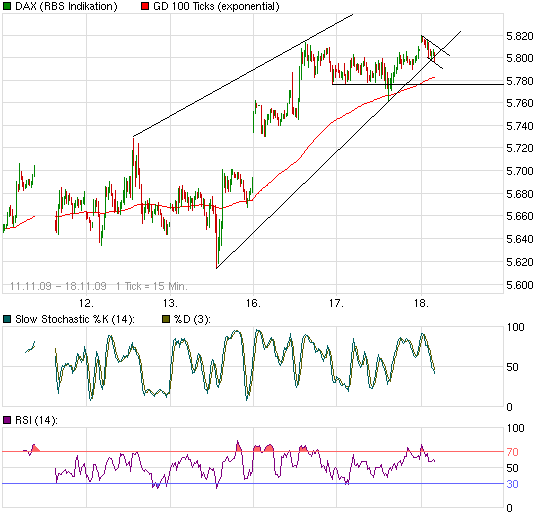Click the '17.' date axis label
Viewport: 545px width, 516px height.
[x=336, y=303]
